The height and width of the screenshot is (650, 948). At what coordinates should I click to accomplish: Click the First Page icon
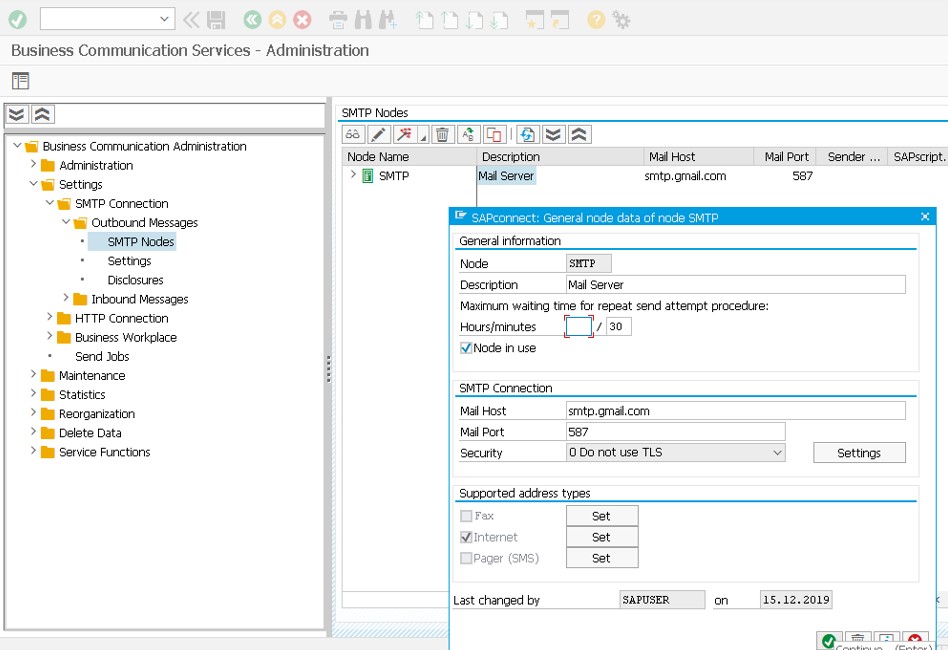pos(425,20)
